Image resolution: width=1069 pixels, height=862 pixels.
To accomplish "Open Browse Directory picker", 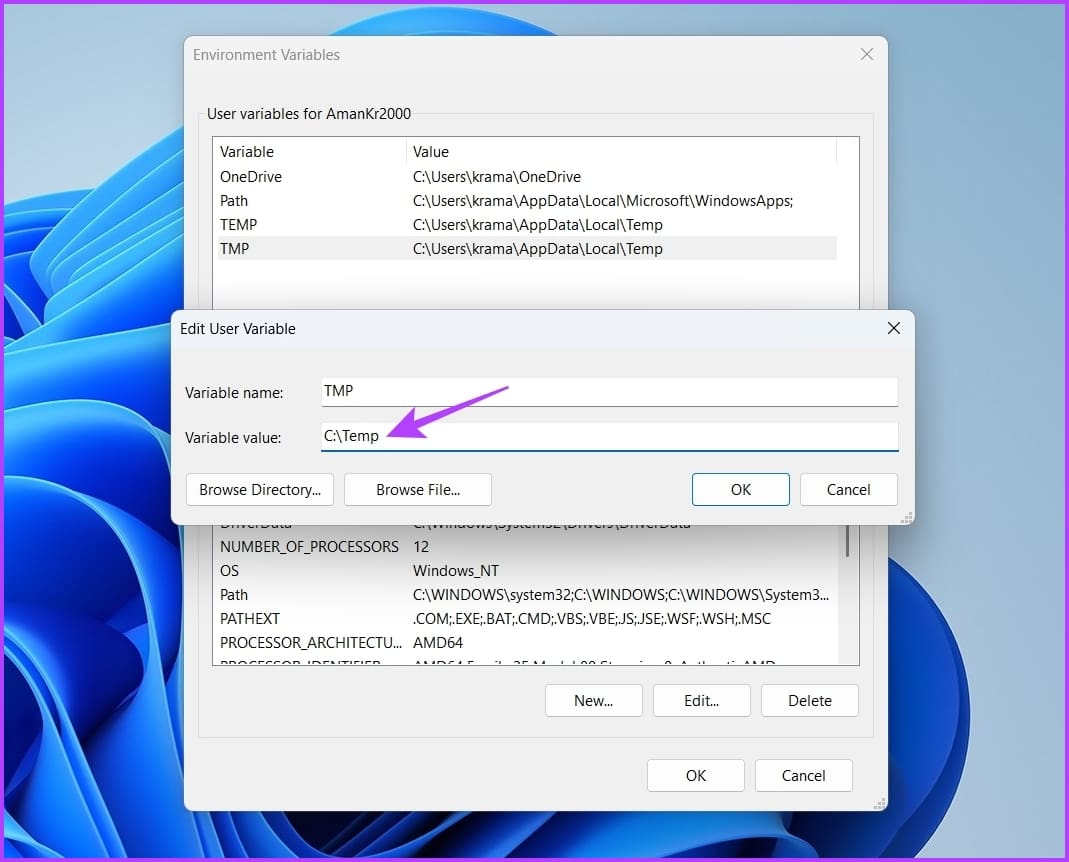I will click(x=260, y=490).
